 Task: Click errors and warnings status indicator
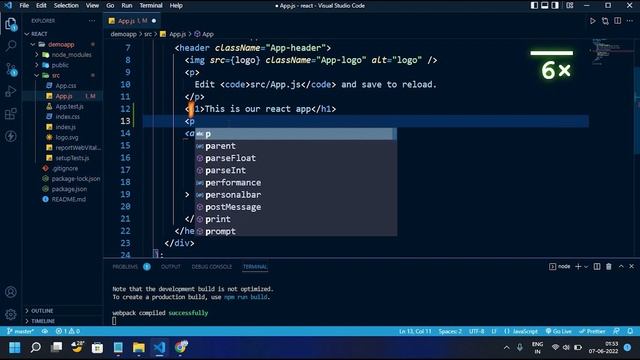(x=68, y=331)
